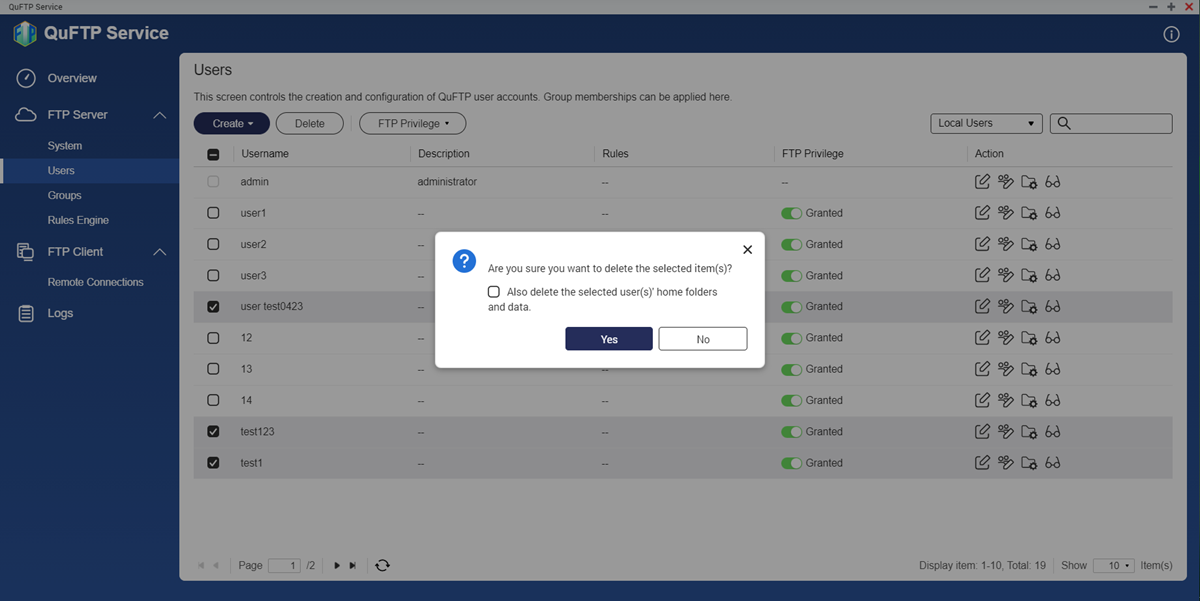Image resolution: width=1200 pixels, height=601 pixels.
Task: Open the Create dropdown button
Action: [x=232, y=123]
